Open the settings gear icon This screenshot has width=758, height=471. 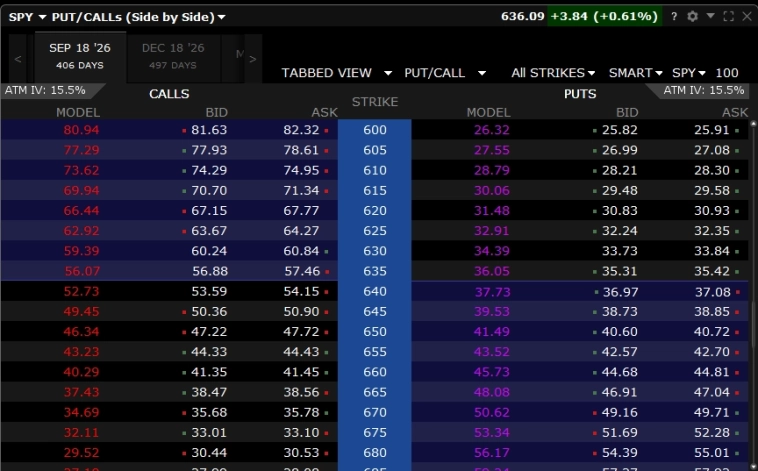pyautogui.click(x=692, y=17)
